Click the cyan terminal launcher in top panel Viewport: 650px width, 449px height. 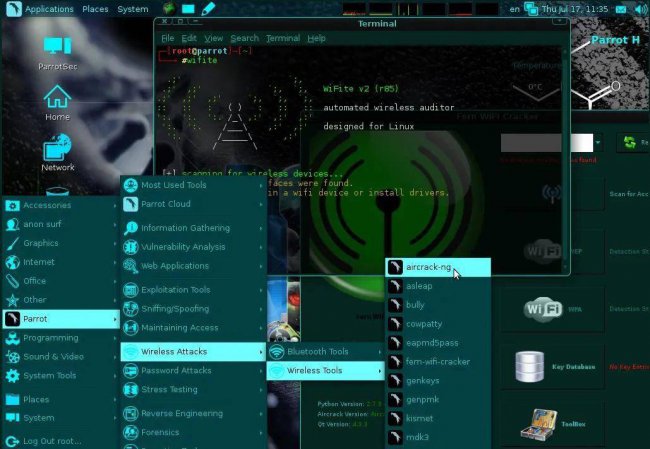pos(188,8)
